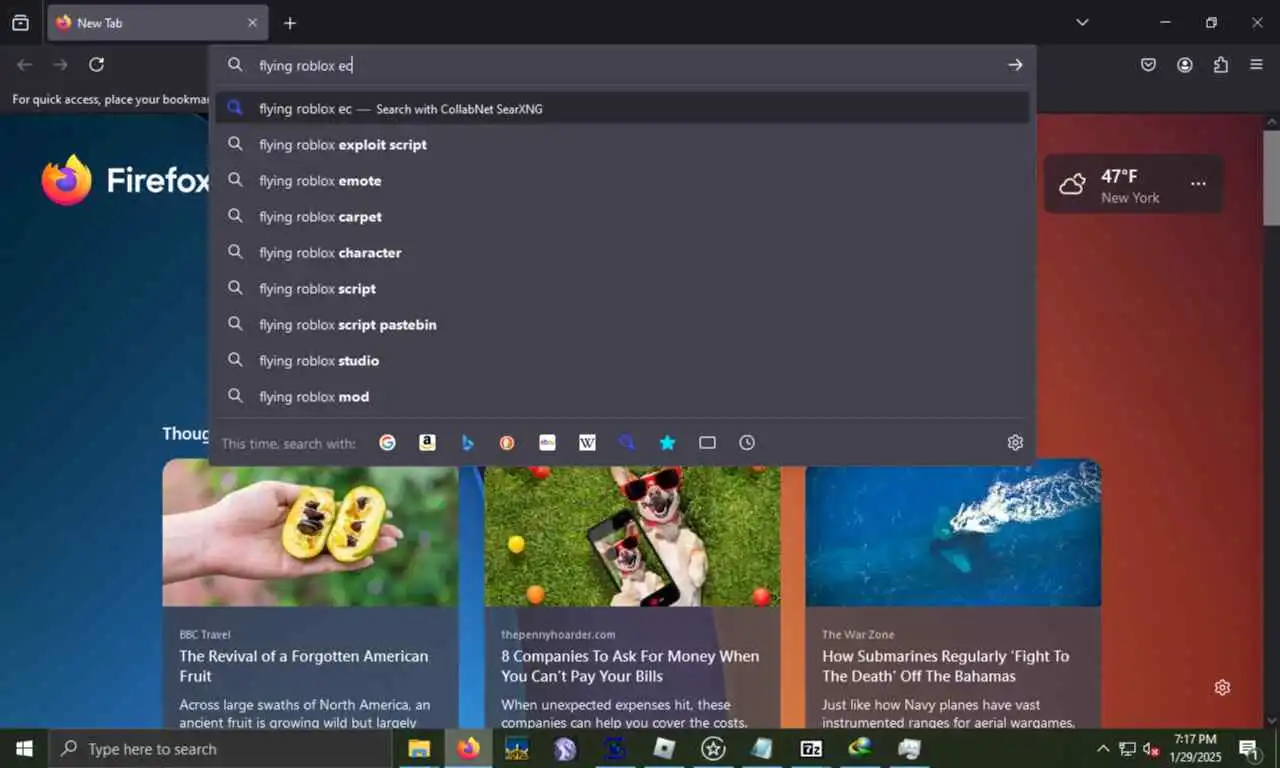This screenshot has width=1280, height=768.
Task: Open 'How Submarines Regularly Fight To The Death'
Action: (x=946, y=666)
